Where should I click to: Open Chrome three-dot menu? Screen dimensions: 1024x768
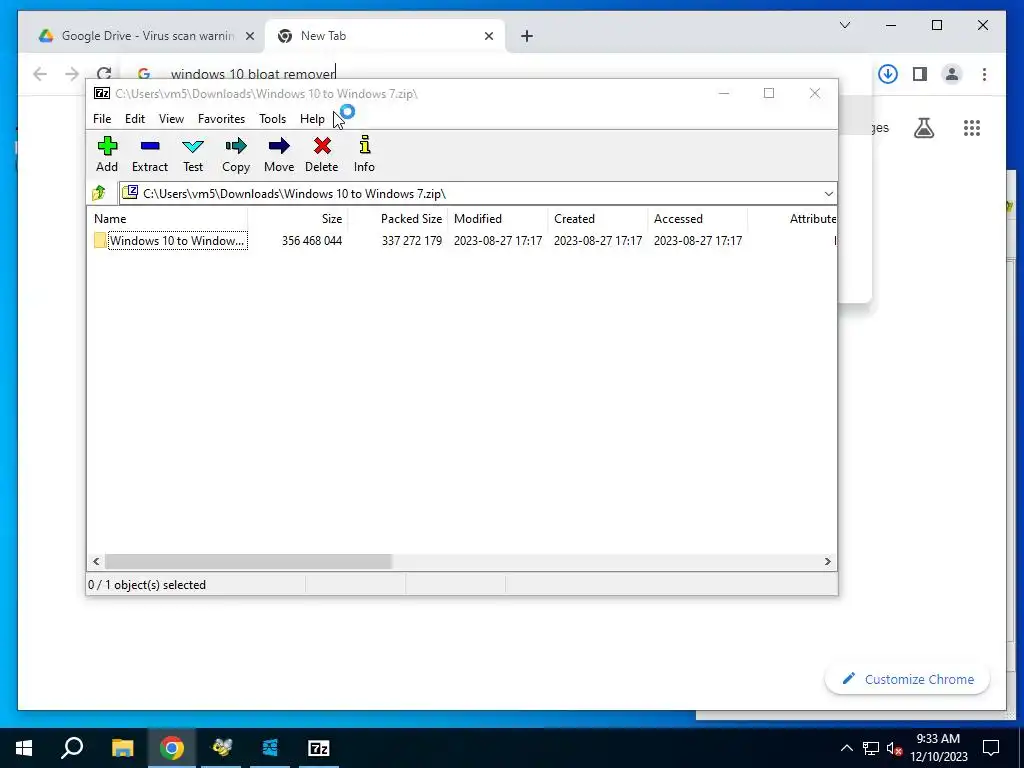(x=984, y=74)
